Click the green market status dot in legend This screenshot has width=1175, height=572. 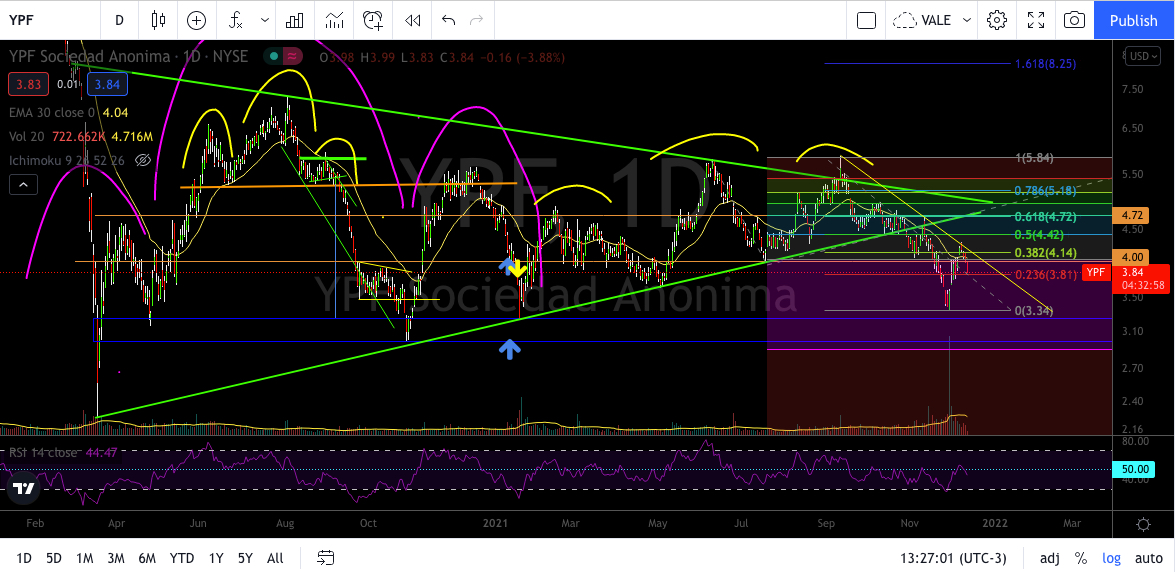pos(274,56)
